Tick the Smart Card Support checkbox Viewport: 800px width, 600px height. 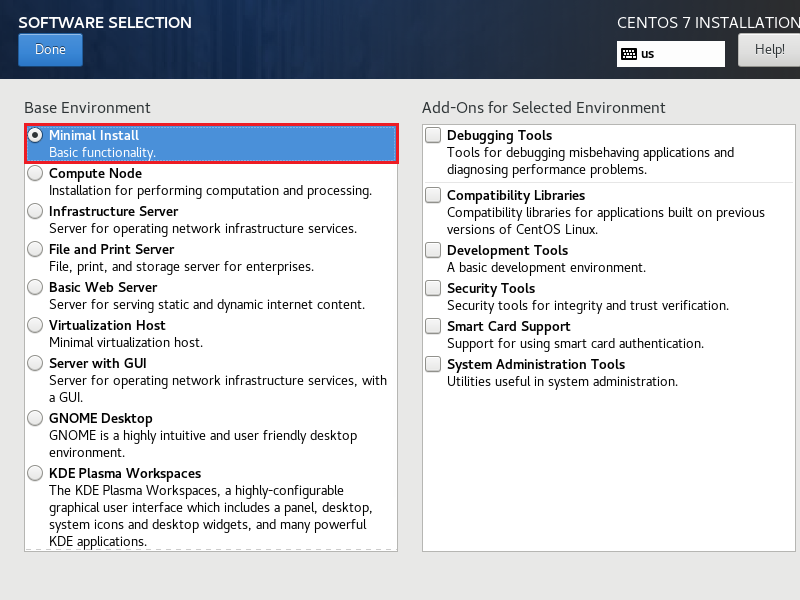coord(433,326)
